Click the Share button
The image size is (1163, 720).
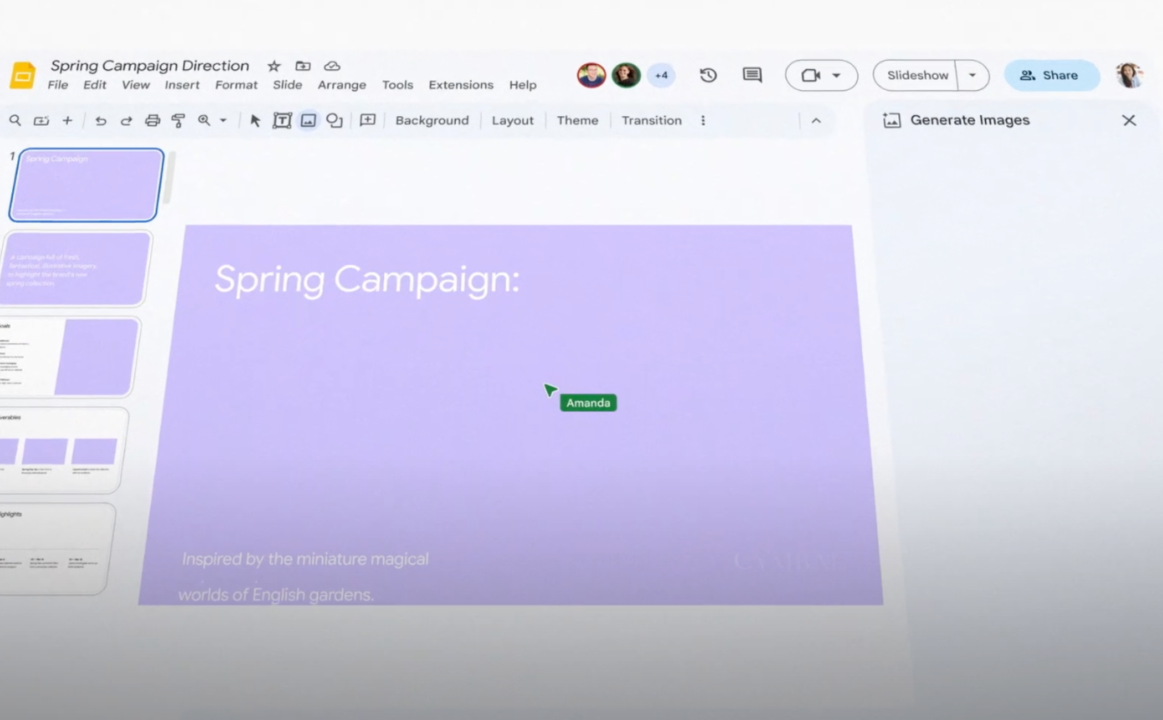click(x=1050, y=76)
